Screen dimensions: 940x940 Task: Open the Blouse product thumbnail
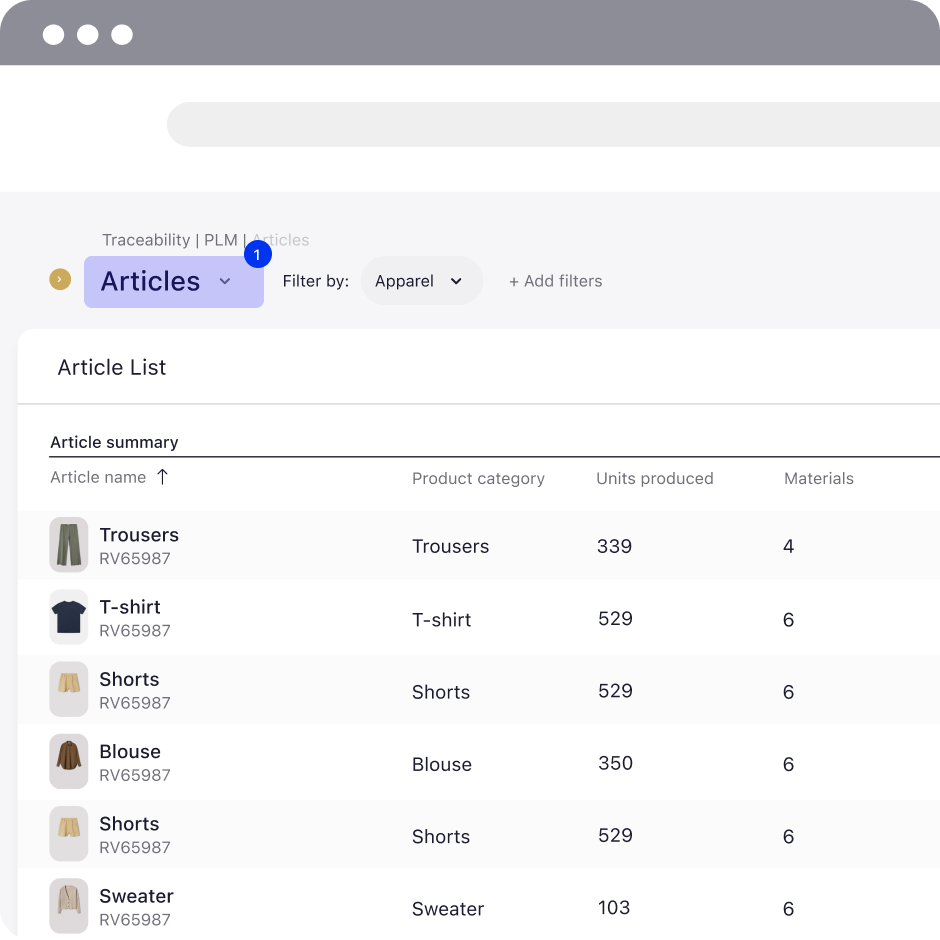[x=69, y=761]
